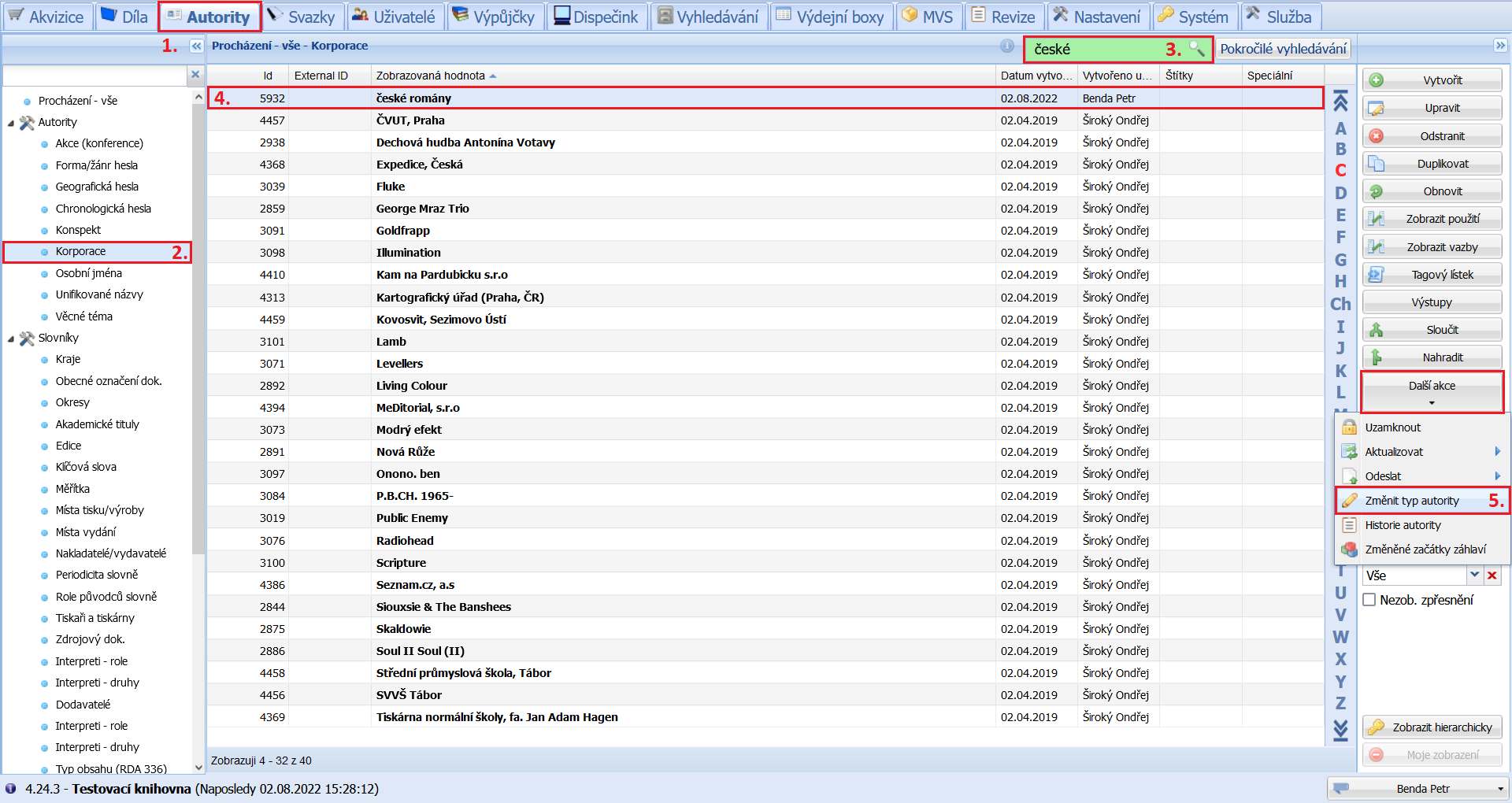Select Osobní jména in the tree
1512x803 pixels.
tap(89, 273)
